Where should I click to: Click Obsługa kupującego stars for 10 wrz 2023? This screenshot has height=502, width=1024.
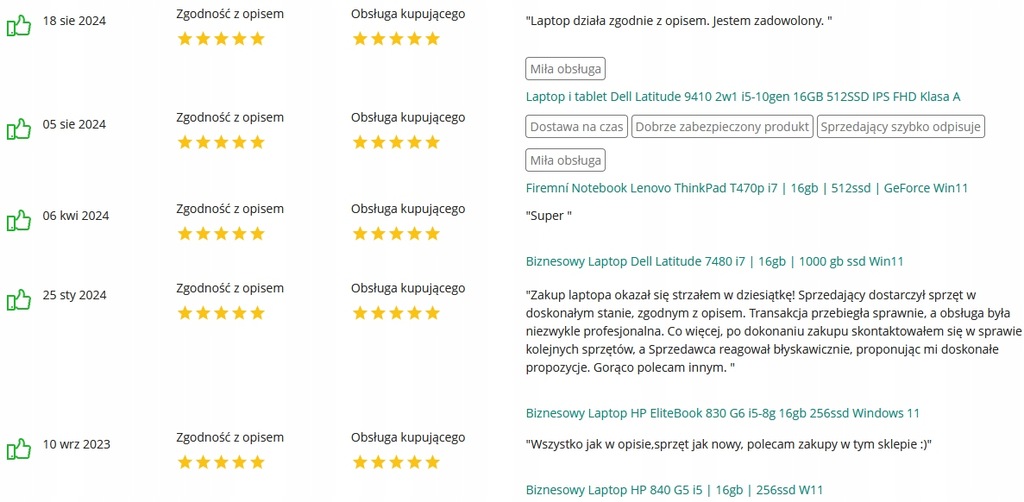pyautogui.click(x=395, y=462)
